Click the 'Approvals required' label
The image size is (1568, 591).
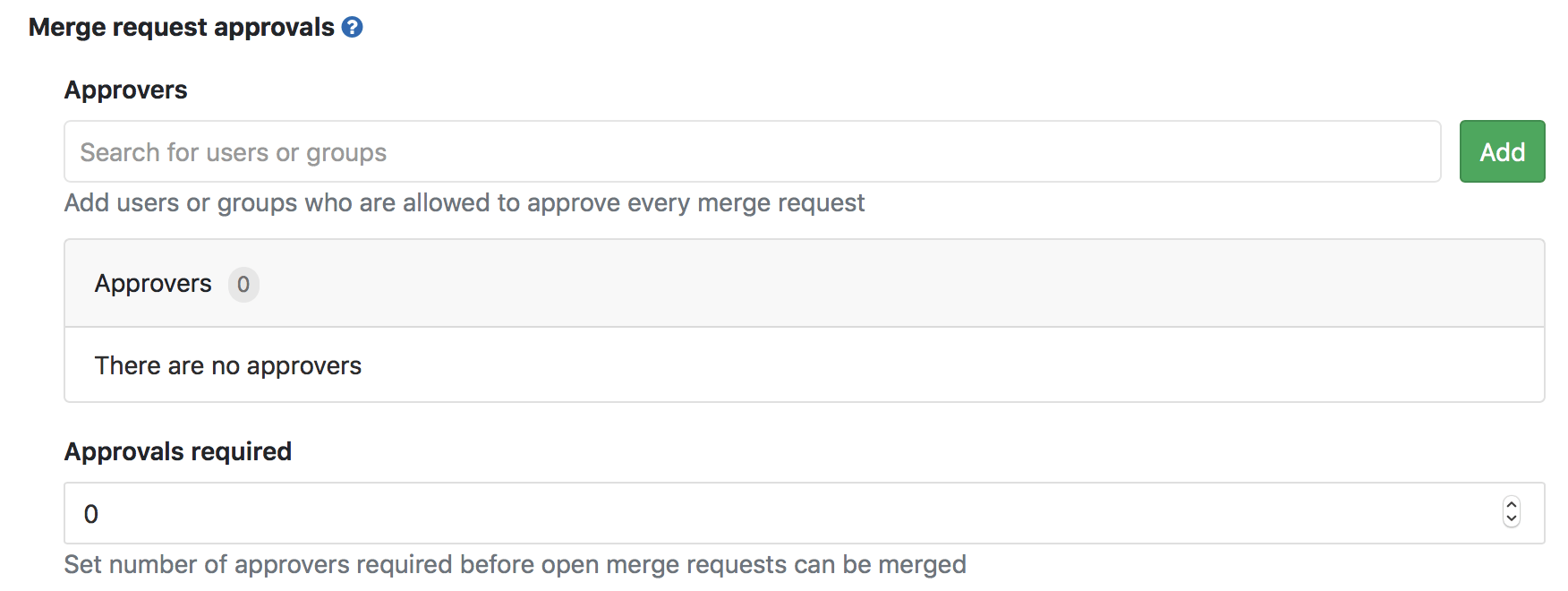178,451
